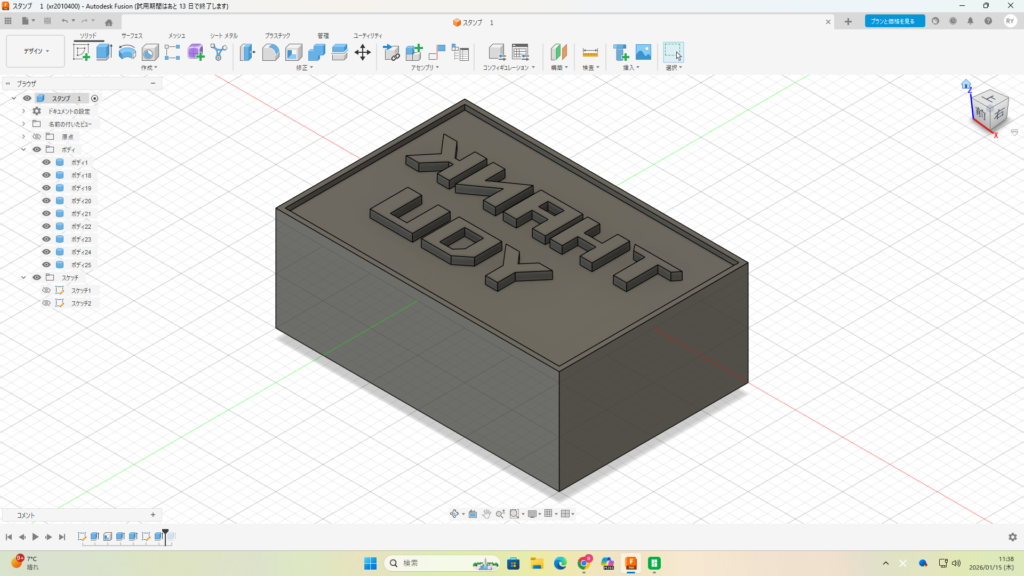Select the Revolve tool in toolbar

click(127, 52)
